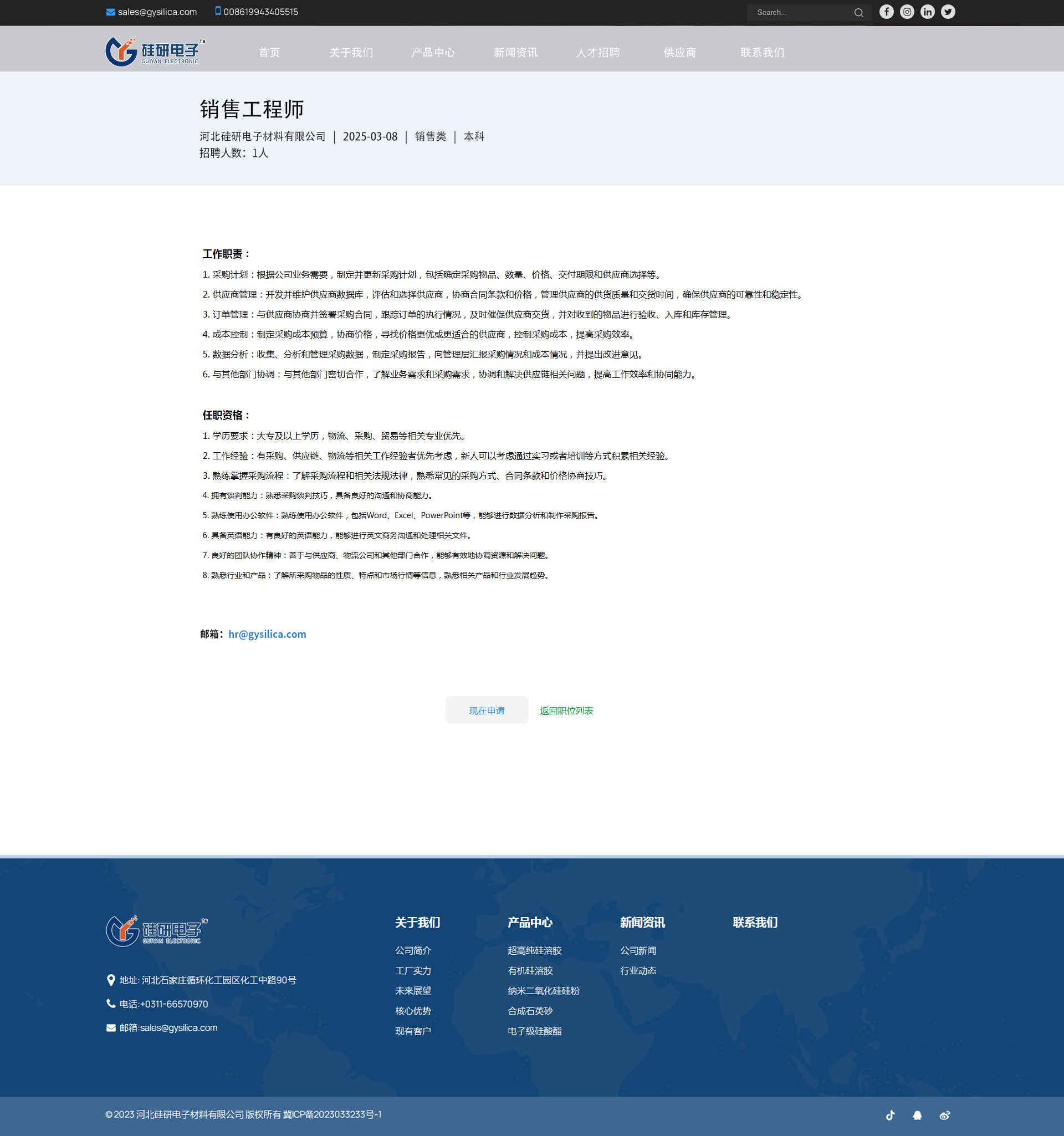Open 联系我们 in top navigation
The height and width of the screenshot is (1136, 1064).
[x=763, y=53]
